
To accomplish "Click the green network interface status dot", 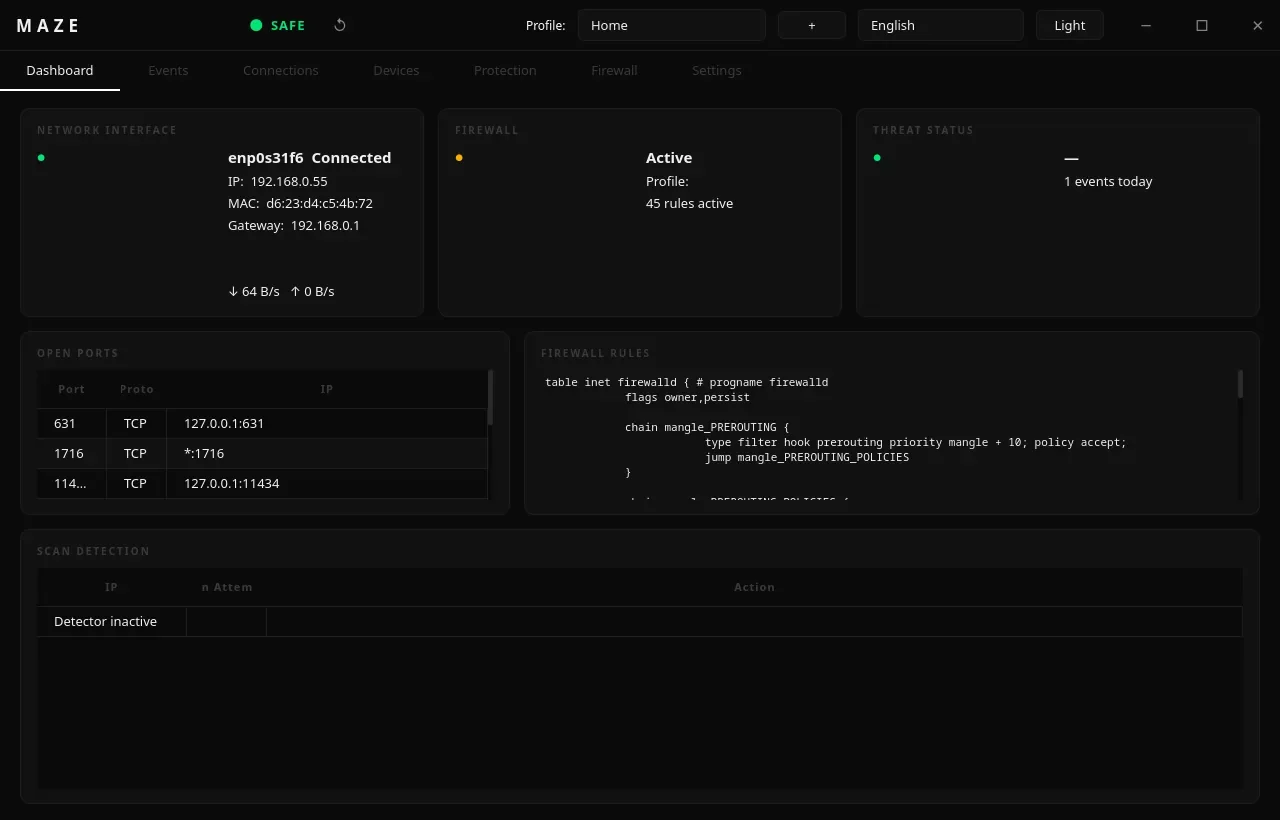I will click(41, 157).
